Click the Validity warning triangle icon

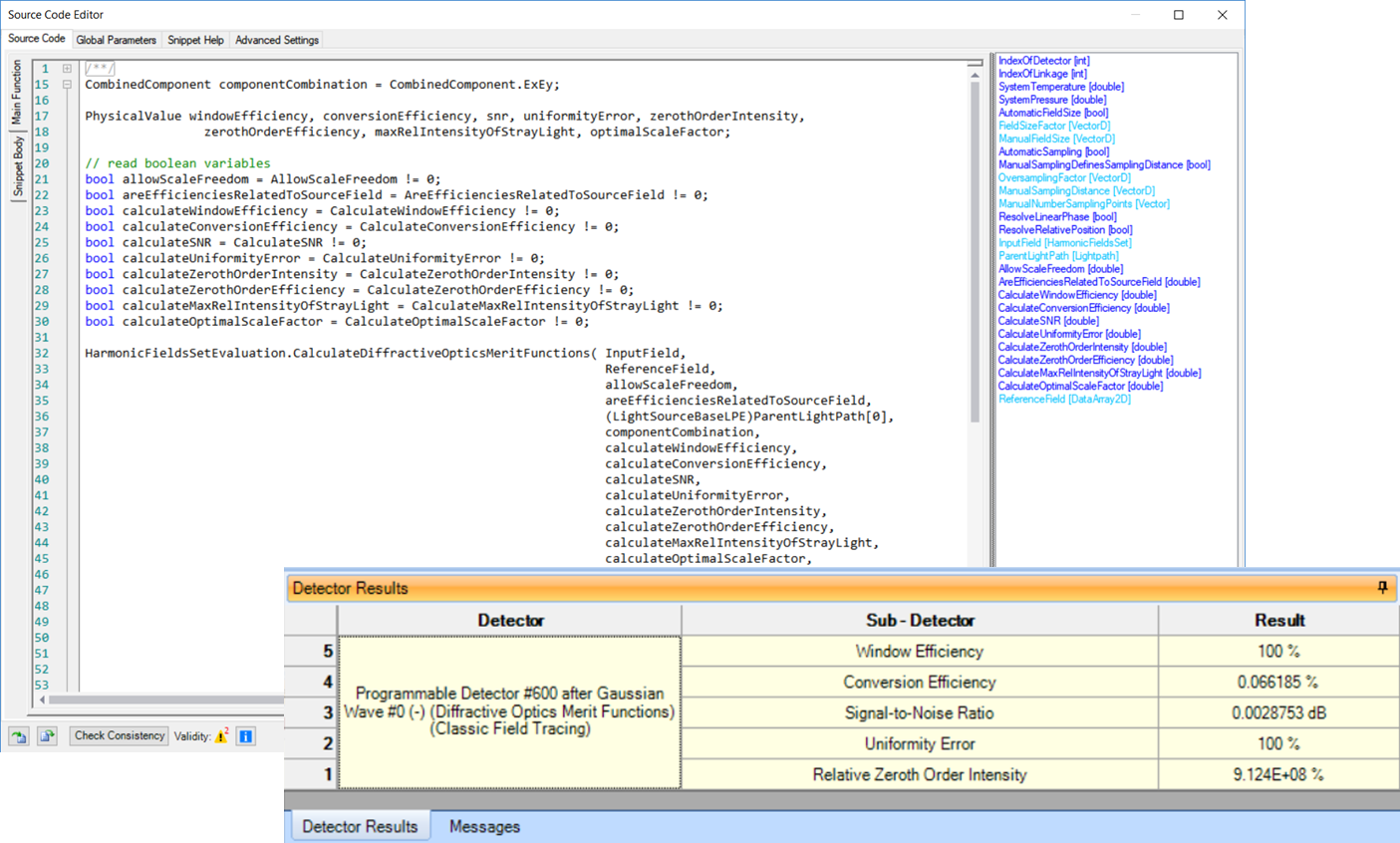[x=221, y=736]
